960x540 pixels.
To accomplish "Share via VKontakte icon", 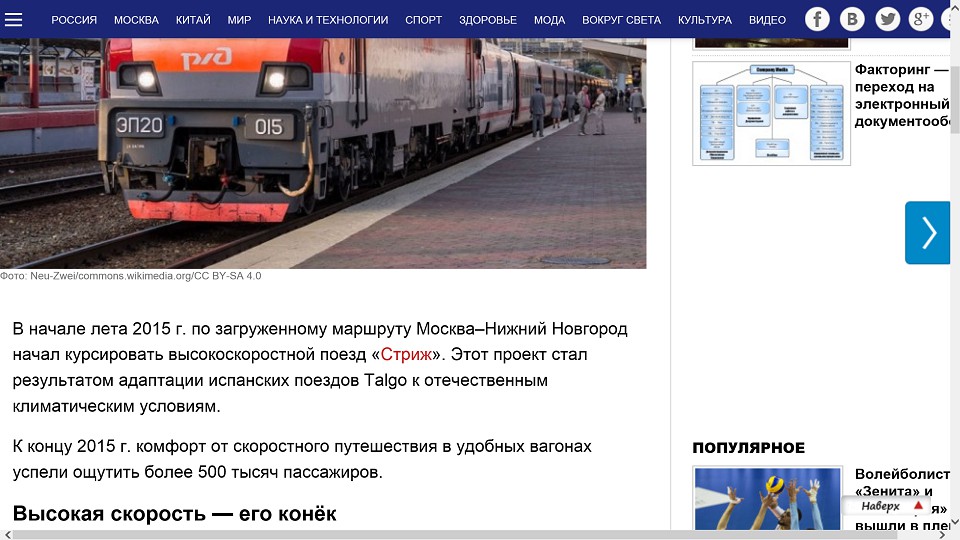I will point(852,20).
